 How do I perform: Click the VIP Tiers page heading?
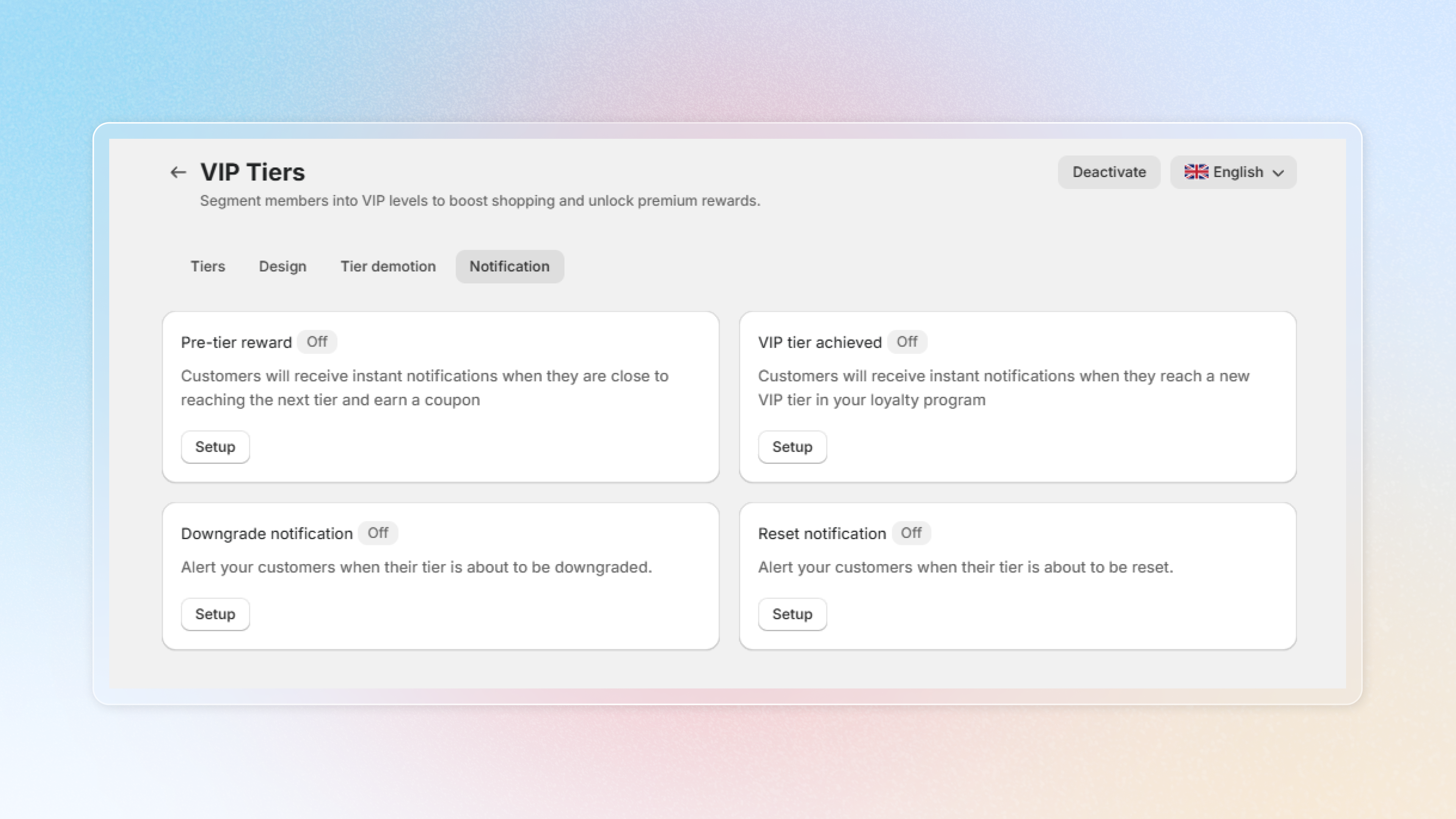(x=252, y=173)
